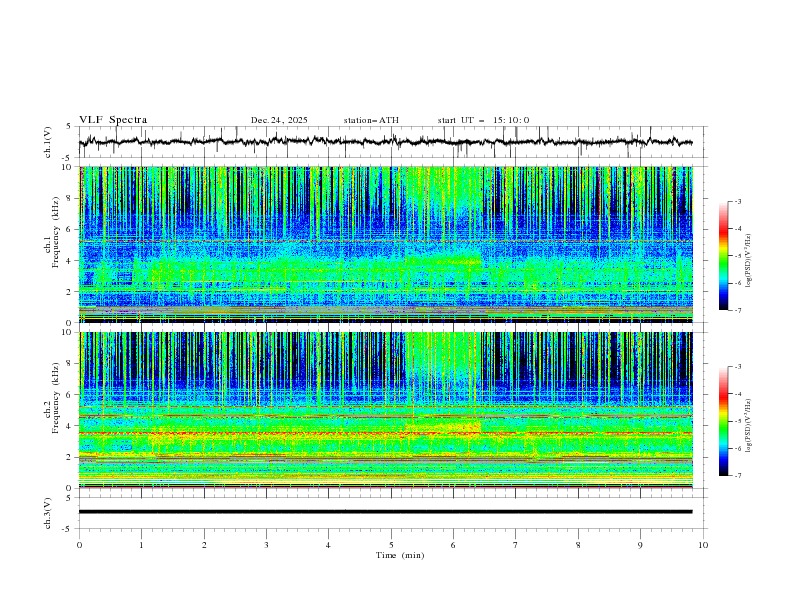Click the time axis tick label '7'
The width and height of the screenshot is (792, 612).
[x=516, y=545]
